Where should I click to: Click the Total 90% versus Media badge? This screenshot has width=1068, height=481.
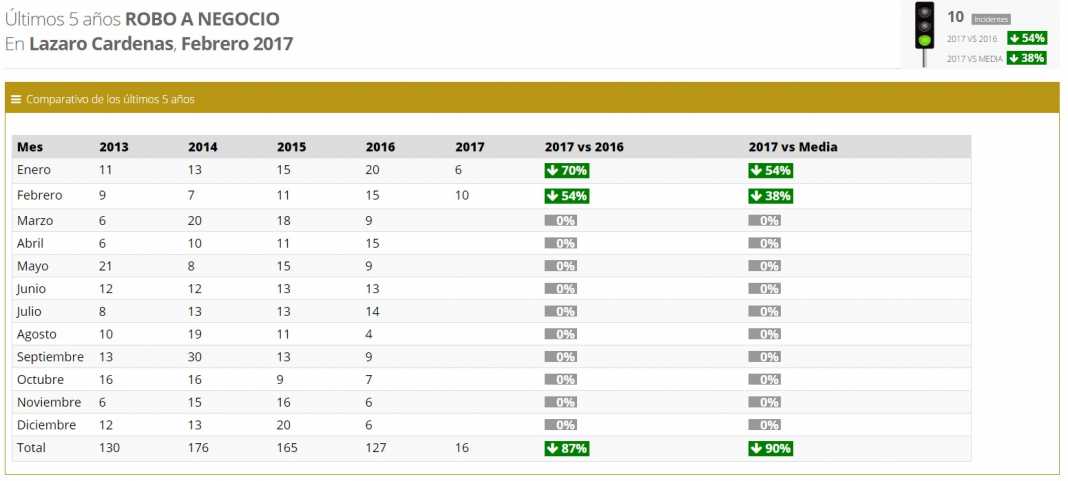pos(770,448)
